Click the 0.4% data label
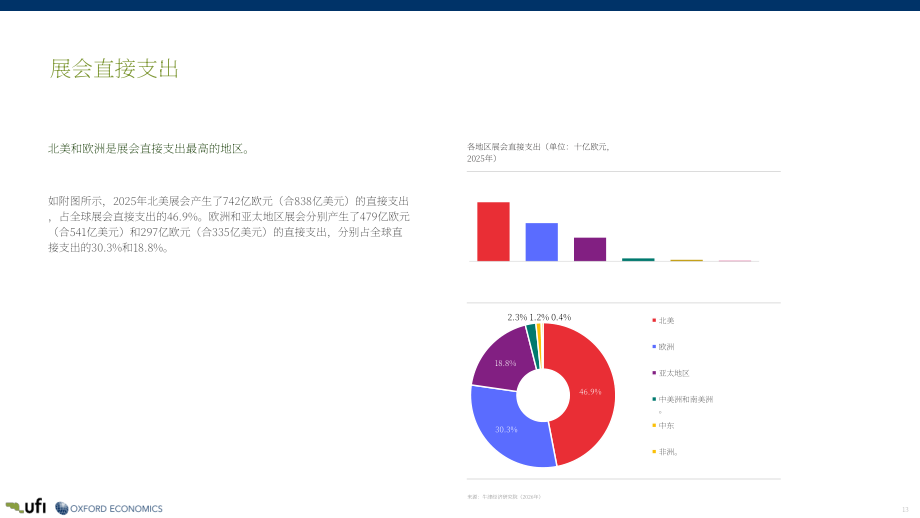Image resolution: width=920 pixels, height=518 pixels. point(561,317)
